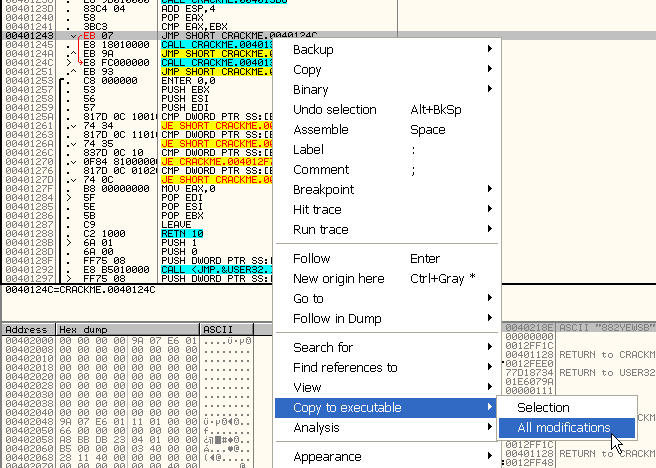Open the Copy submenu
The image size is (656, 468).
pyautogui.click(x=307, y=70)
